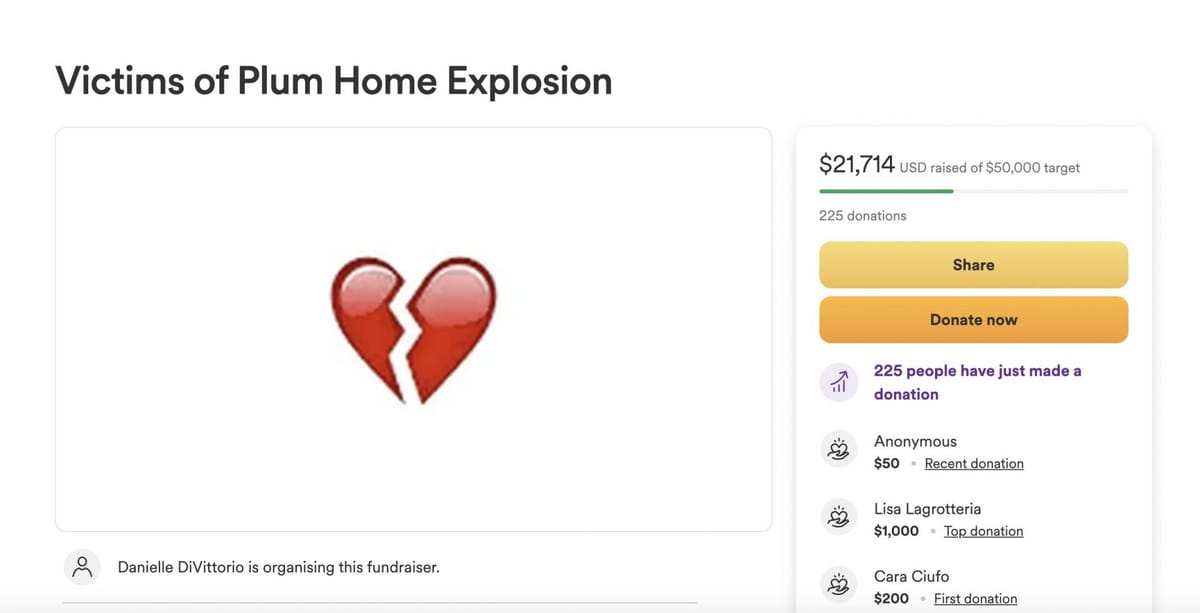Click the 225 donations counter text
This screenshot has height=613, width=1200.
click(862, 215)
